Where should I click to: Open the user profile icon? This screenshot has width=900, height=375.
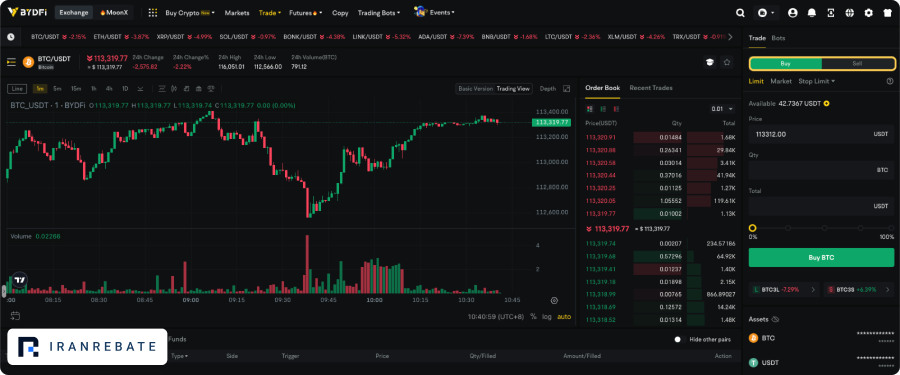tap(793, 13)
